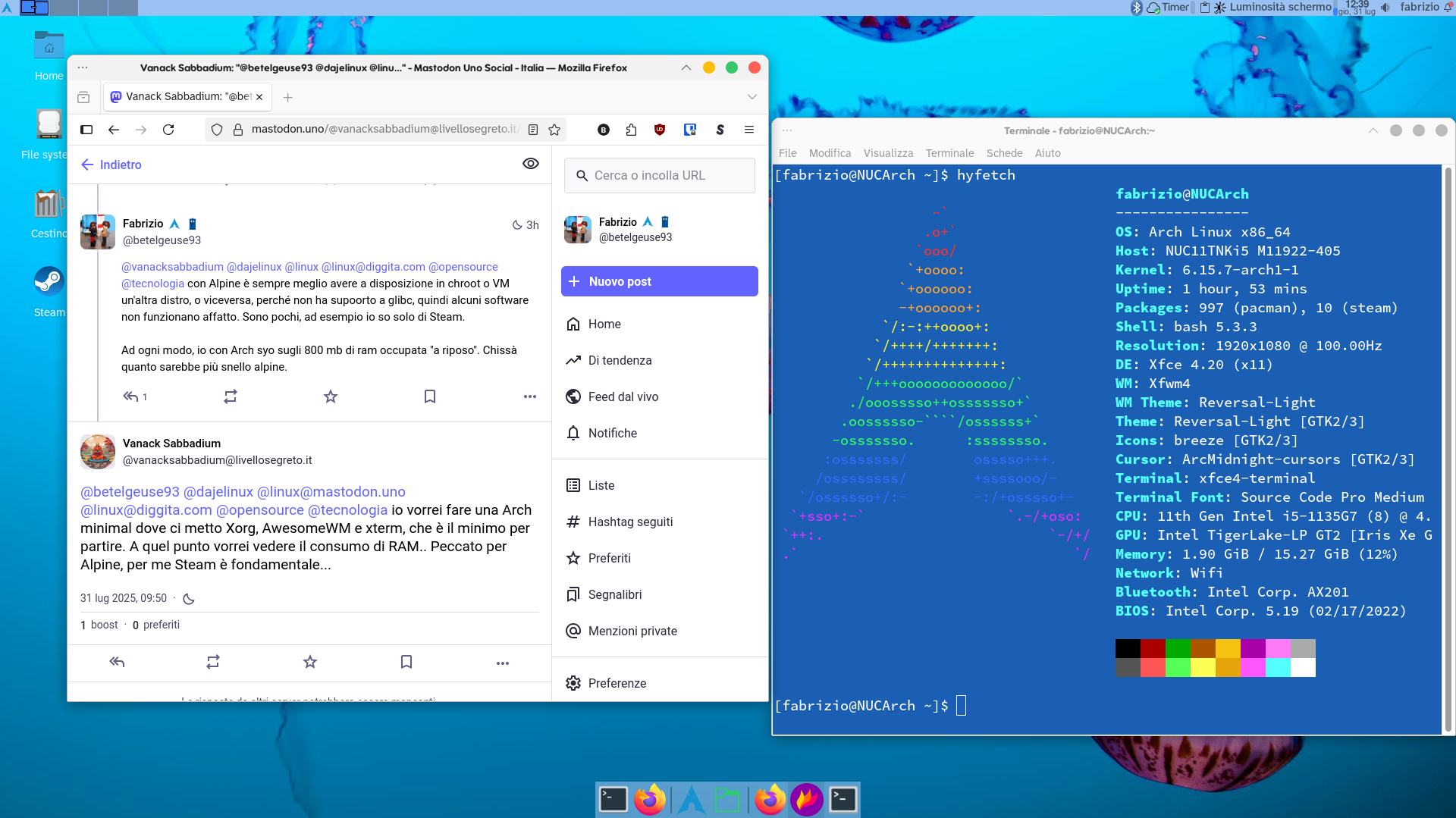Open tracking protection shield in the URL bar
This screenshot has height=818, width=1456.
coord(217,130)
